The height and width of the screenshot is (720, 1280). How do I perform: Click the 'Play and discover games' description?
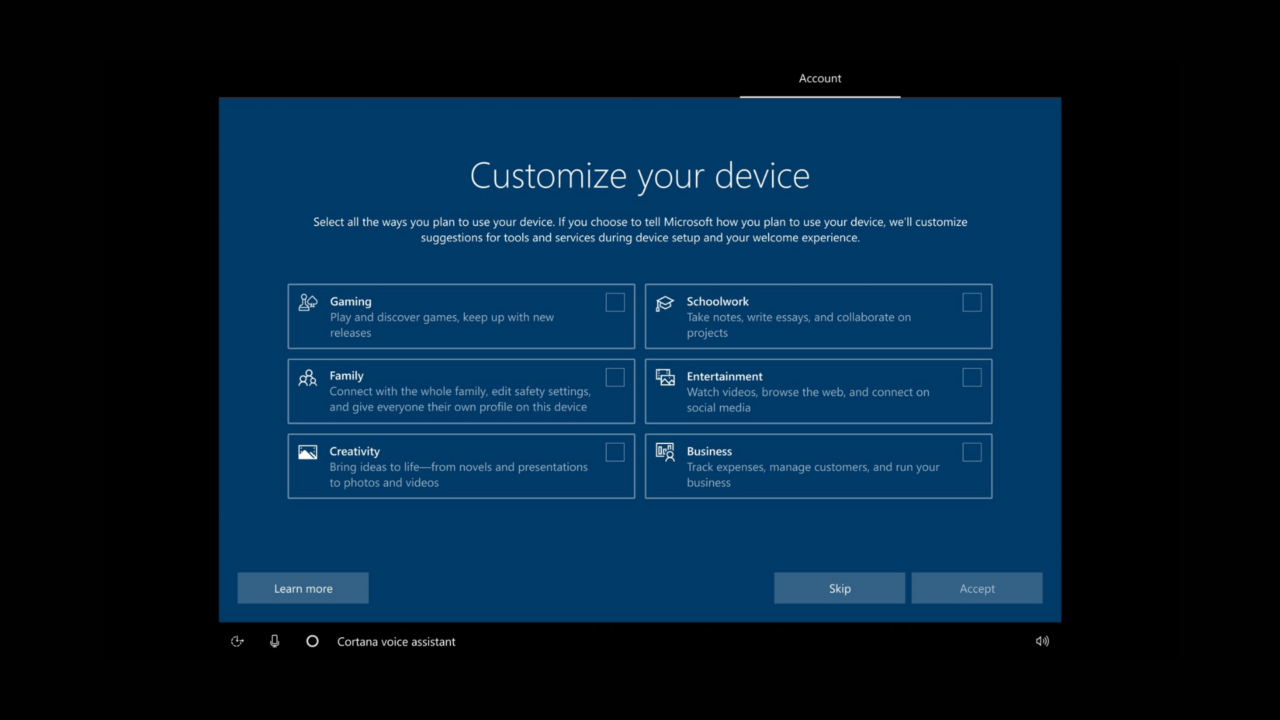point(442,325)
